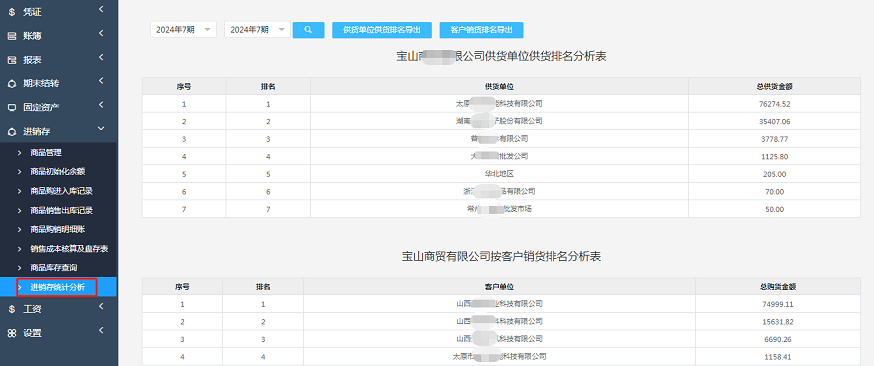This screenshot has width=874, height=366.
Task: Click the 总供货金额 column header
Action: 775,86
